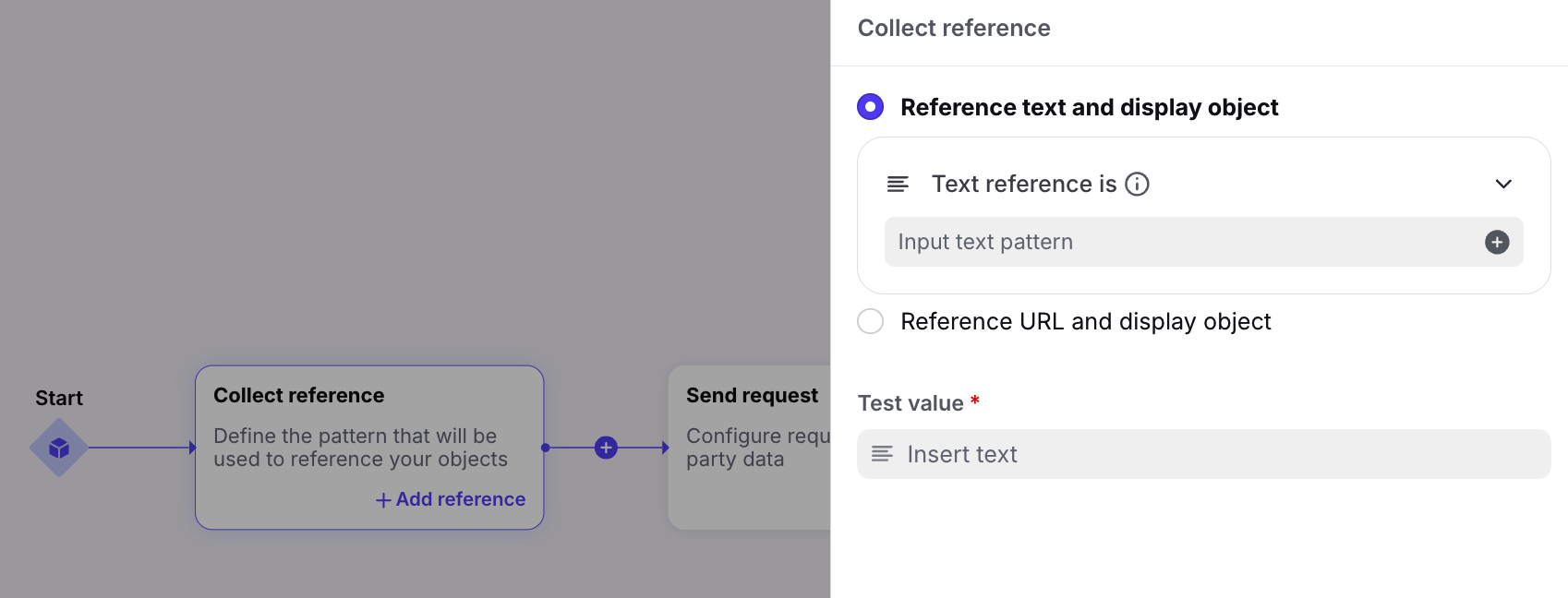The height and width of the screenshot is (598, 1568).
Task: Select Reference URL and display object radio
Action: 870,321
